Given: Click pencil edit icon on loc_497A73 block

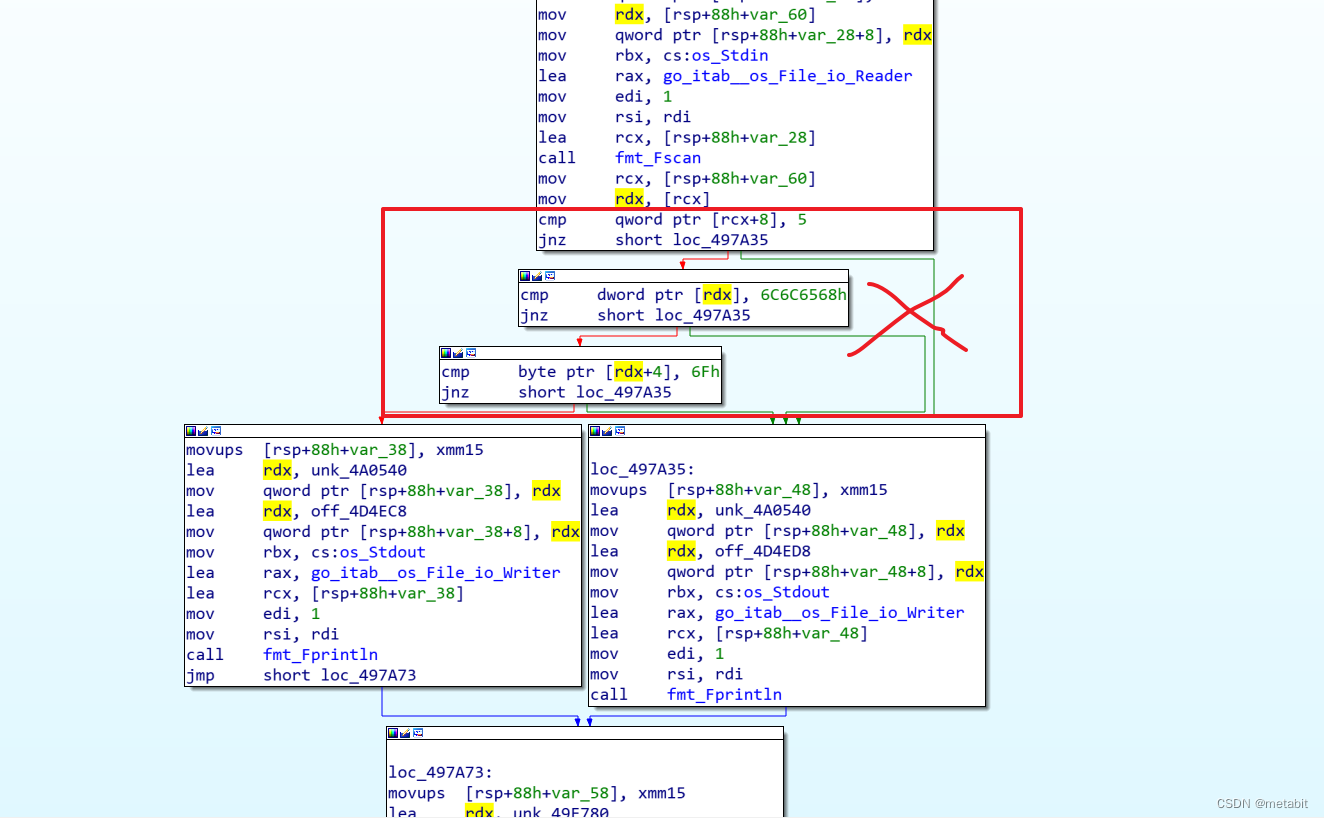Looking at the screenshot, I should [405, 733].
